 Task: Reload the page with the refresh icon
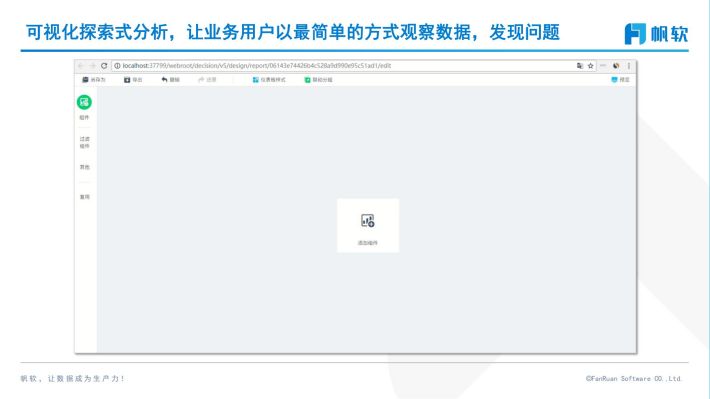[104, 66]
